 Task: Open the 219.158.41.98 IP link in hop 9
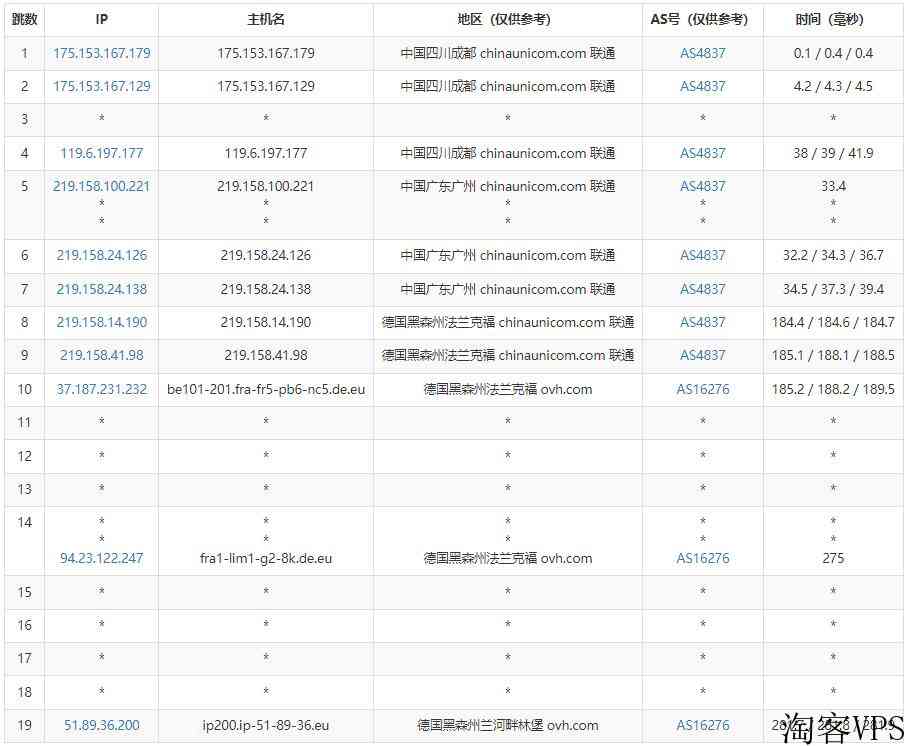(x=102, y=355)
